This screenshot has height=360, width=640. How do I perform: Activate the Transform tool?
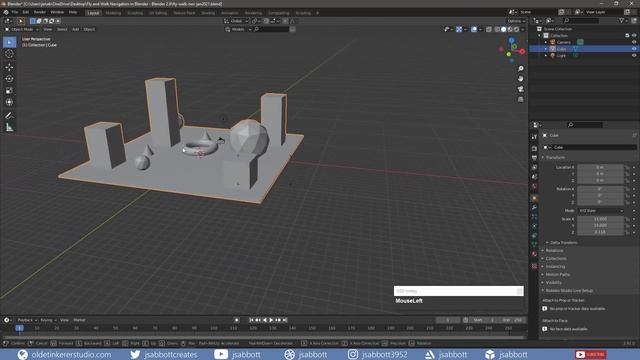[x=9, y=102]
